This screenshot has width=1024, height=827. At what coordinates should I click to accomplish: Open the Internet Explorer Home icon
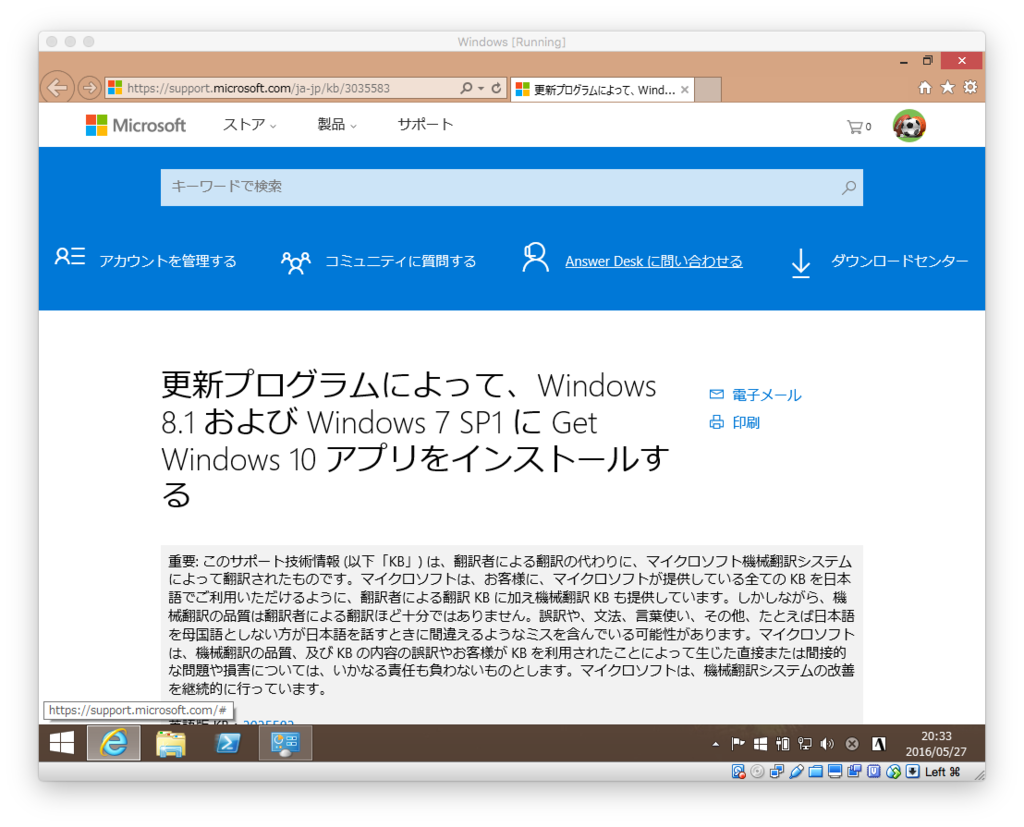925,88
